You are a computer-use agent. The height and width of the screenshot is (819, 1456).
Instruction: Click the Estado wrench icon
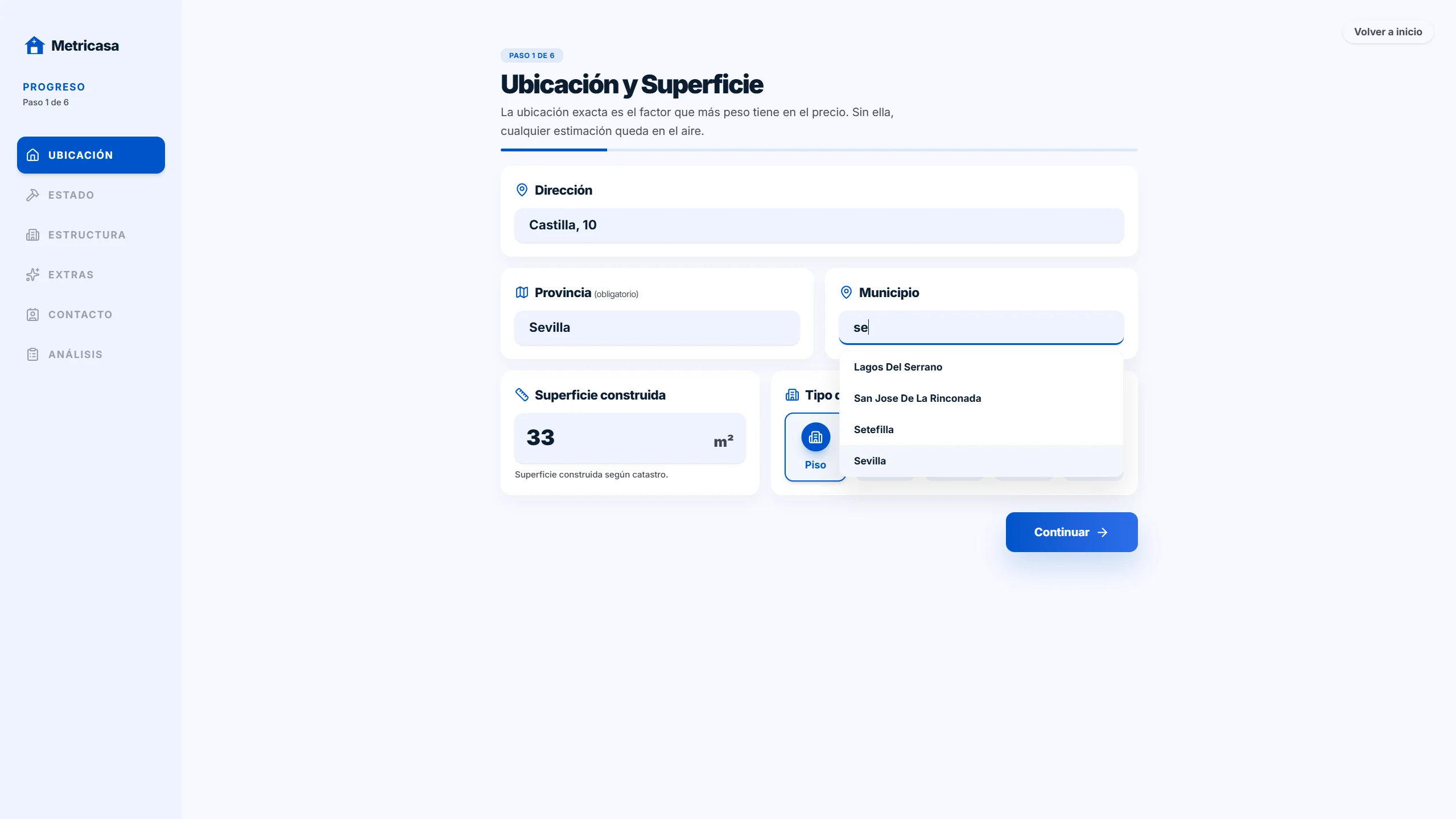point(32,195)
